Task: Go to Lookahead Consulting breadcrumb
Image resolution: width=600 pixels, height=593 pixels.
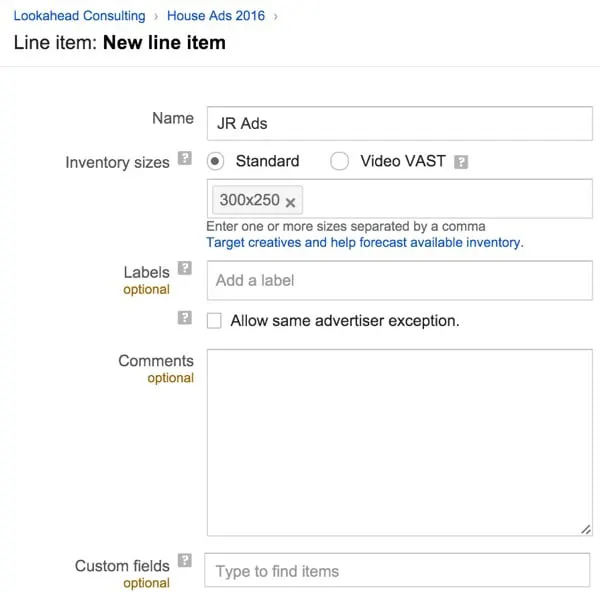Action: [79, 16]
